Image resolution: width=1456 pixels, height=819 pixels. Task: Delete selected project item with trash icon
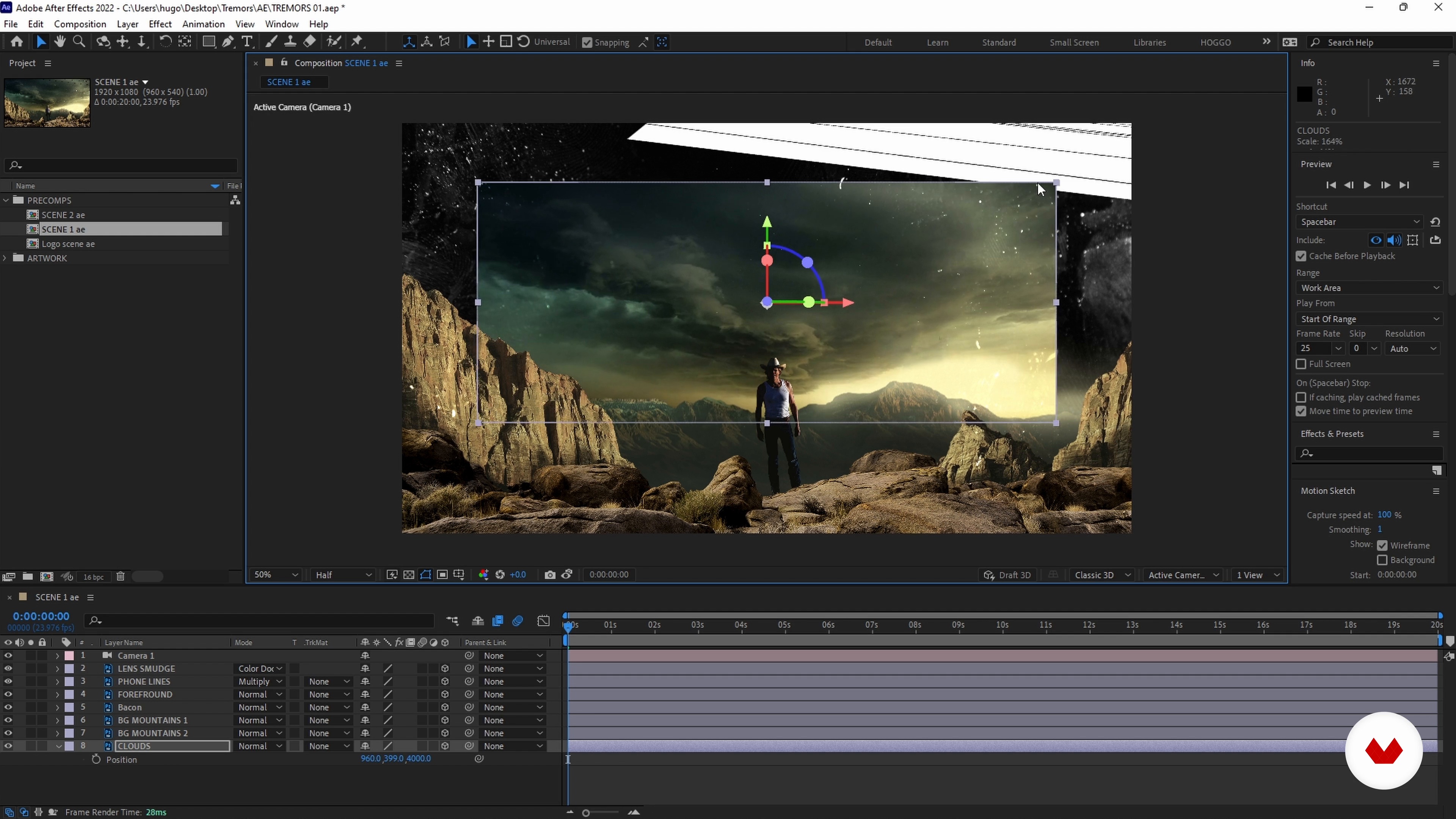pos(121,576)
